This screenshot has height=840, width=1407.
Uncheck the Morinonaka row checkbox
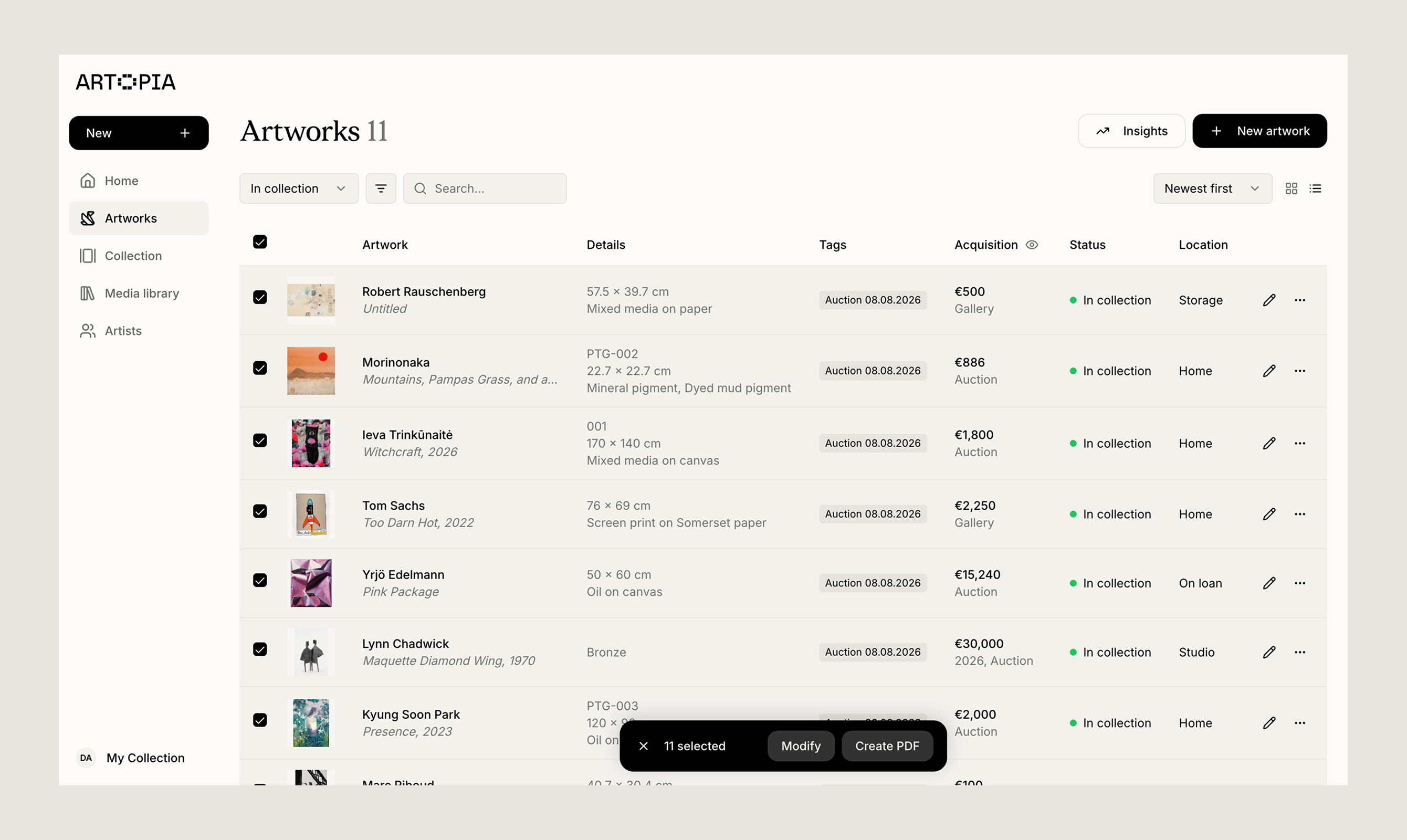click(260, 368)
